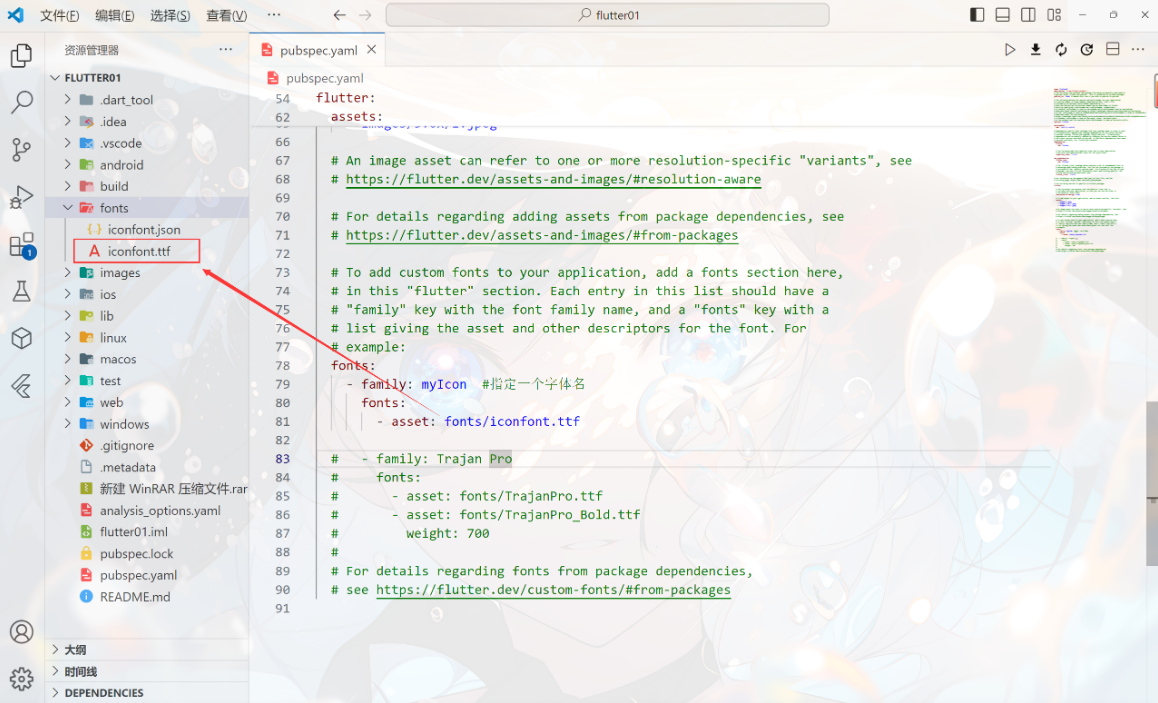Open the Source Control view

[21, 150]
